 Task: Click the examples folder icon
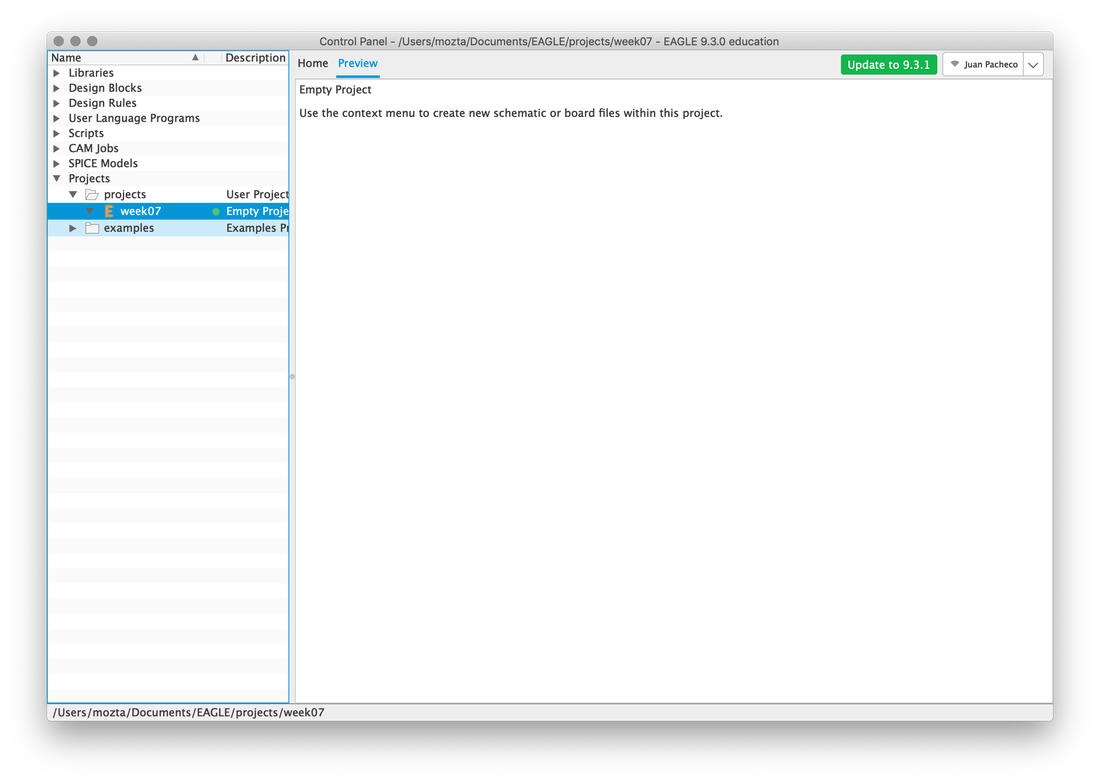click(x=92, y=228)
